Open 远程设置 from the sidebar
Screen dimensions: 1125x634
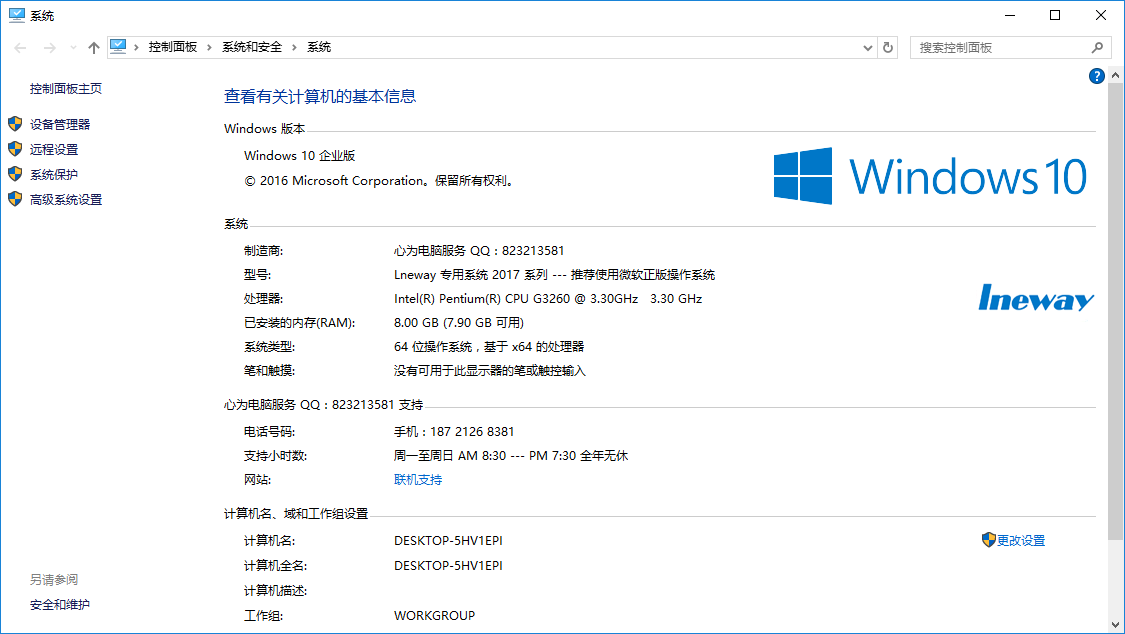(54, 150)
